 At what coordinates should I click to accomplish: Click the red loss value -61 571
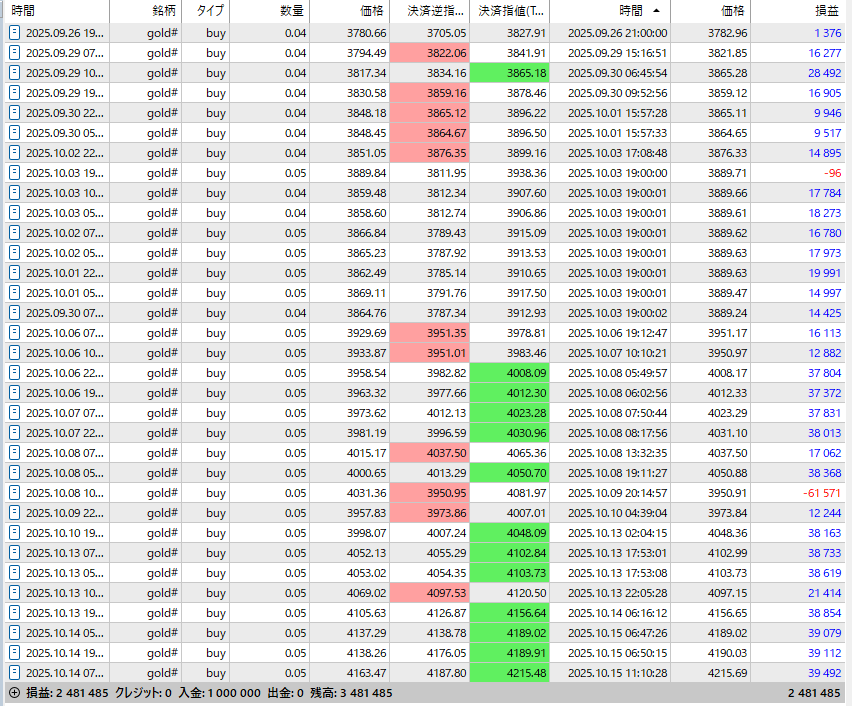(x=822, y=493)
